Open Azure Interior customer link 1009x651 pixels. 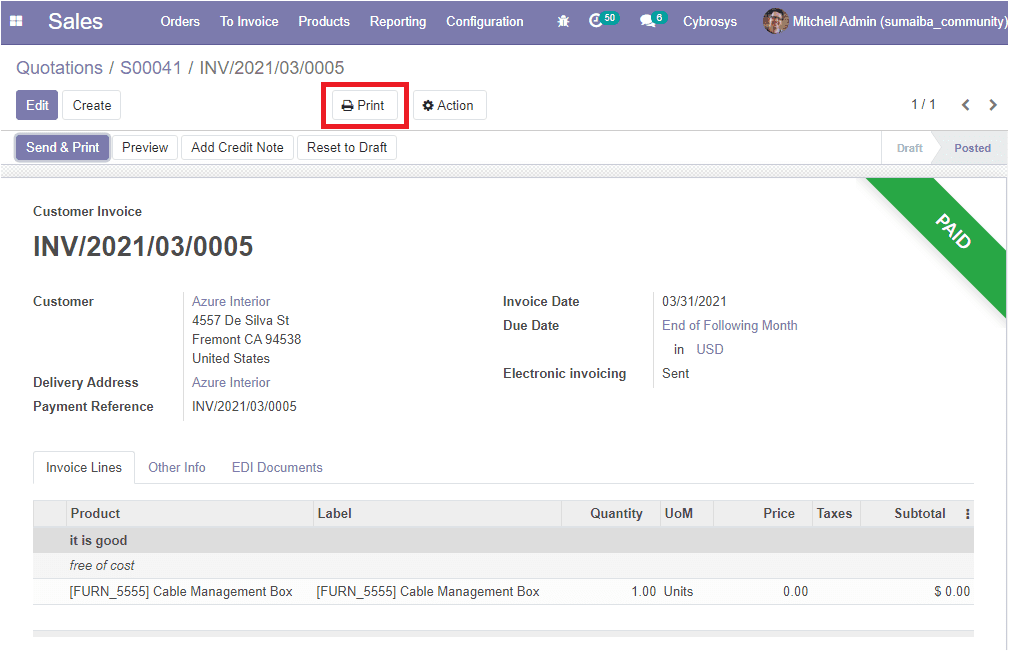pyautogui.click(x=231, y=301)
